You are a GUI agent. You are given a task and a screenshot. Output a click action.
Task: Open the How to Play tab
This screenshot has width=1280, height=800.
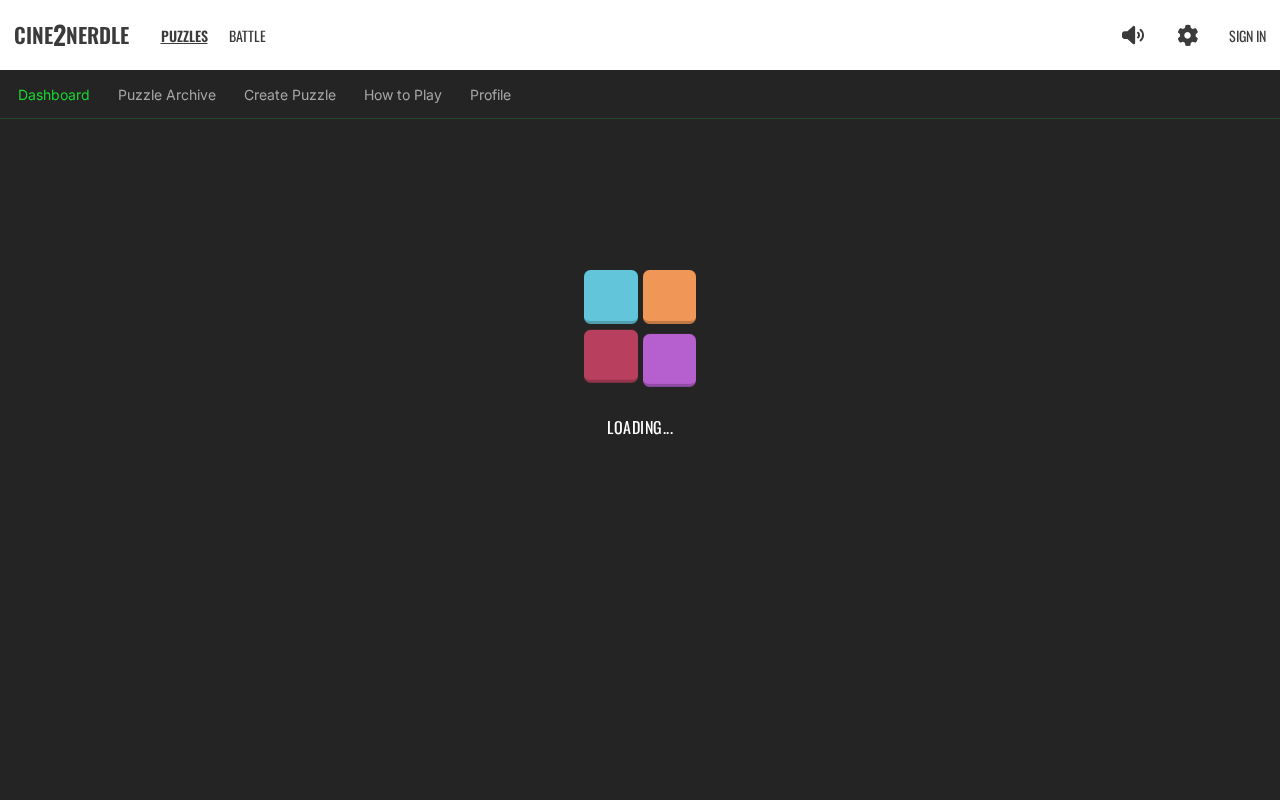403,95
